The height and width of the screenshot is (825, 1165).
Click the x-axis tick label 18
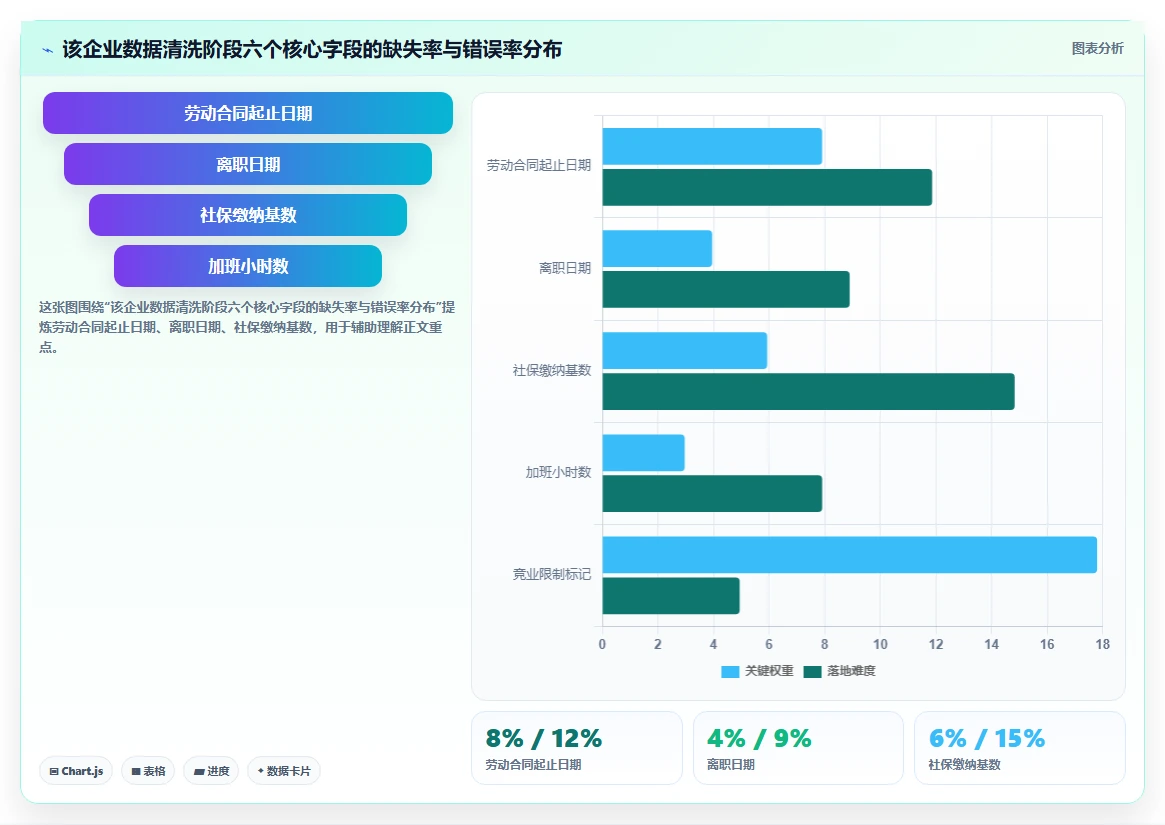tap(1103, 644)
